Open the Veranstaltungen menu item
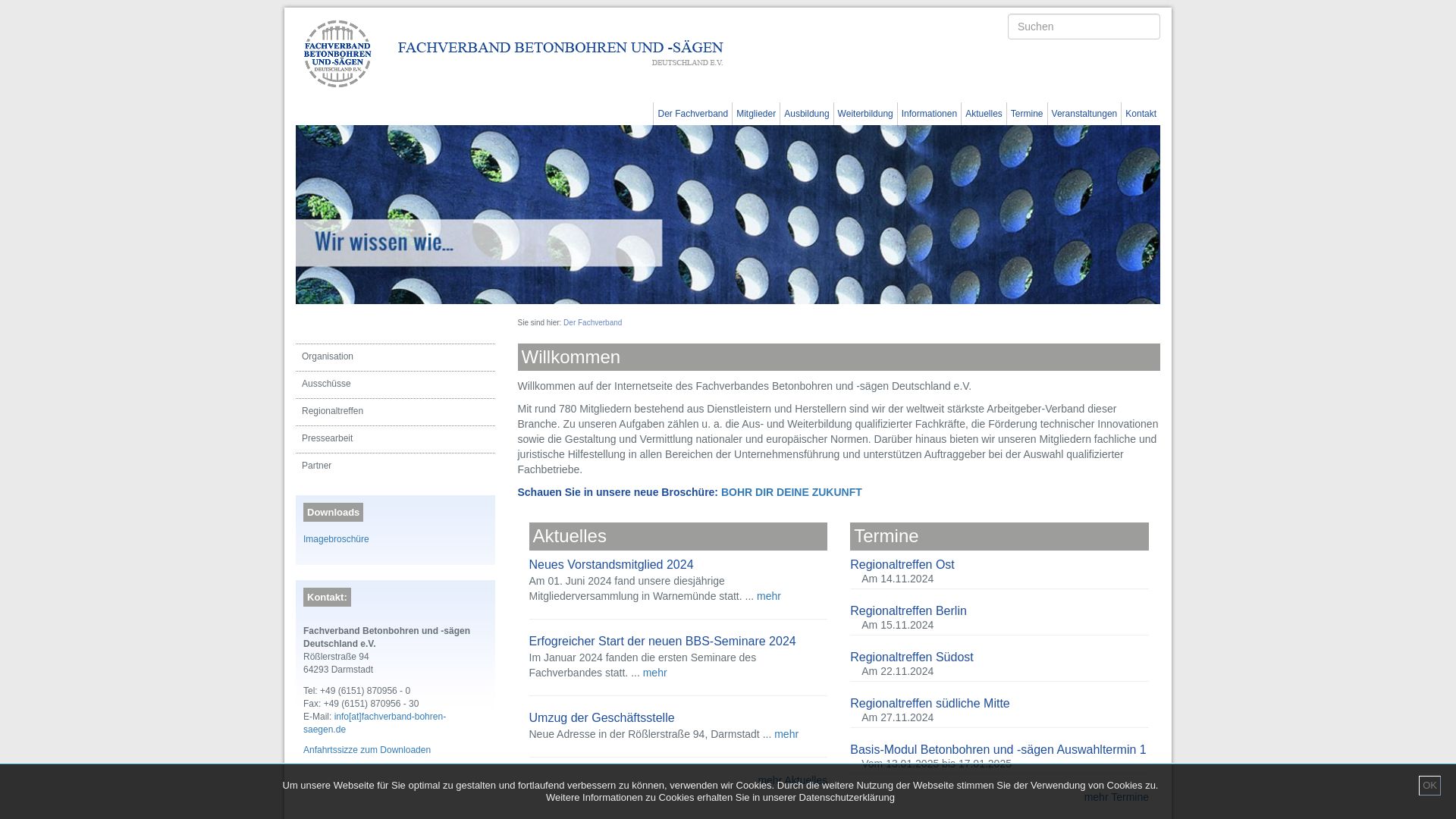This screenshot has width=1456, height=819. pos(1084,114)
